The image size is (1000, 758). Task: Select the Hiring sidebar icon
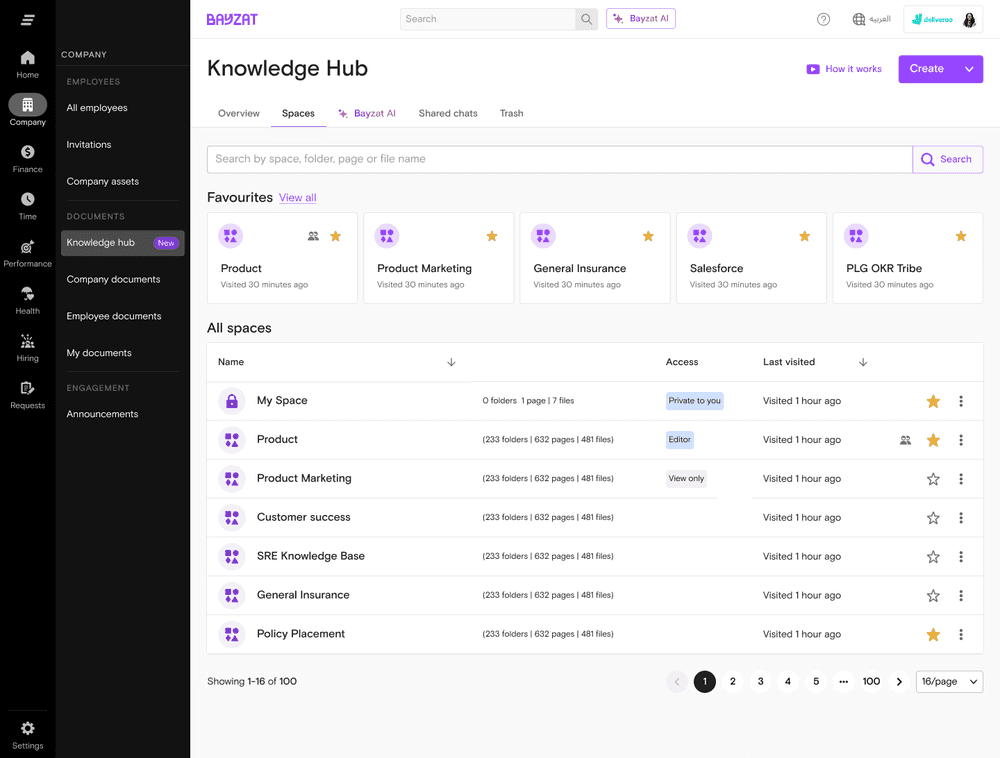27,345
